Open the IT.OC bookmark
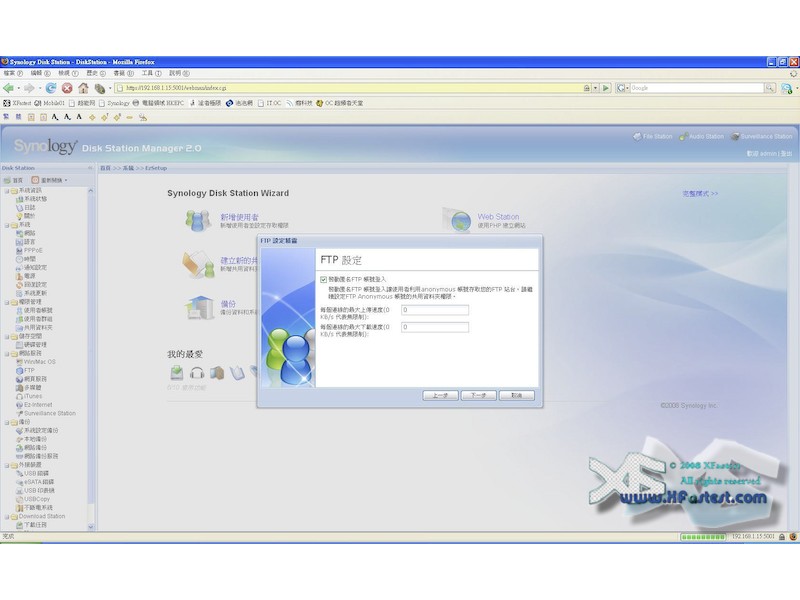Viewport: 800px width, 600px height. pyautogui.click(x=269, y=103)
